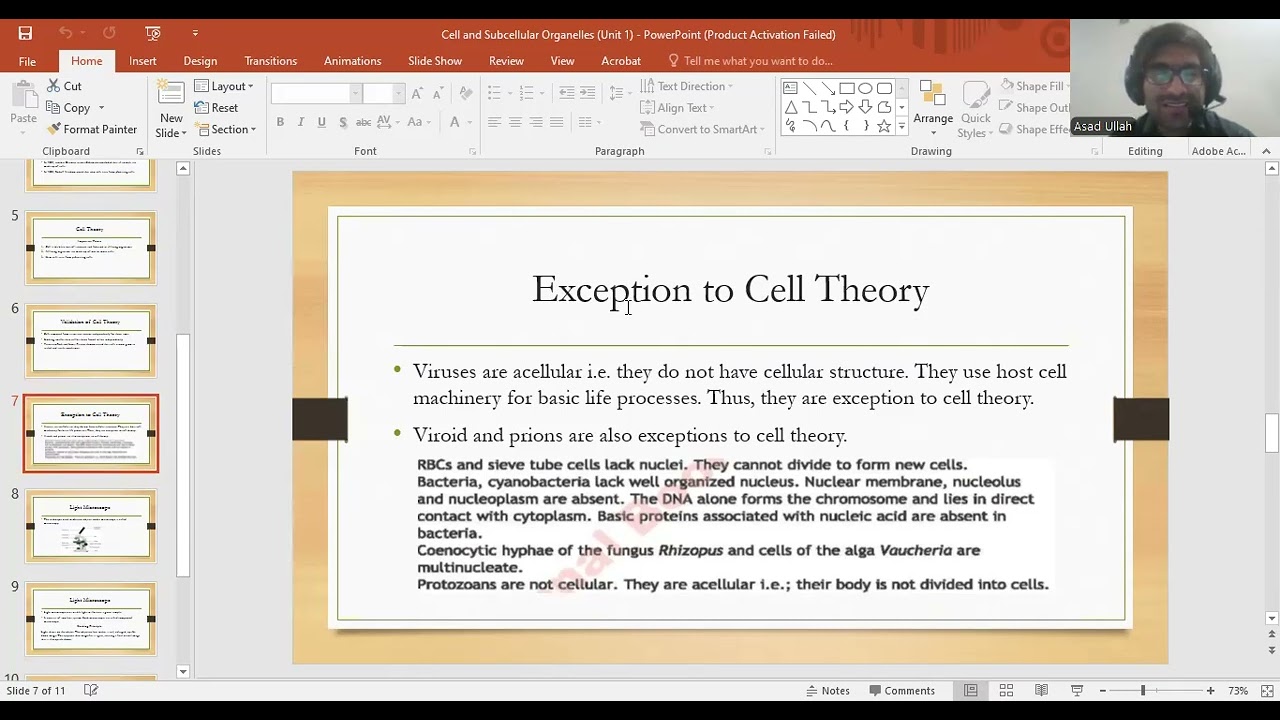The width and height of the screenshot is (1280, 720).
Task: Center text in Paragraph group
Action: 515,122
